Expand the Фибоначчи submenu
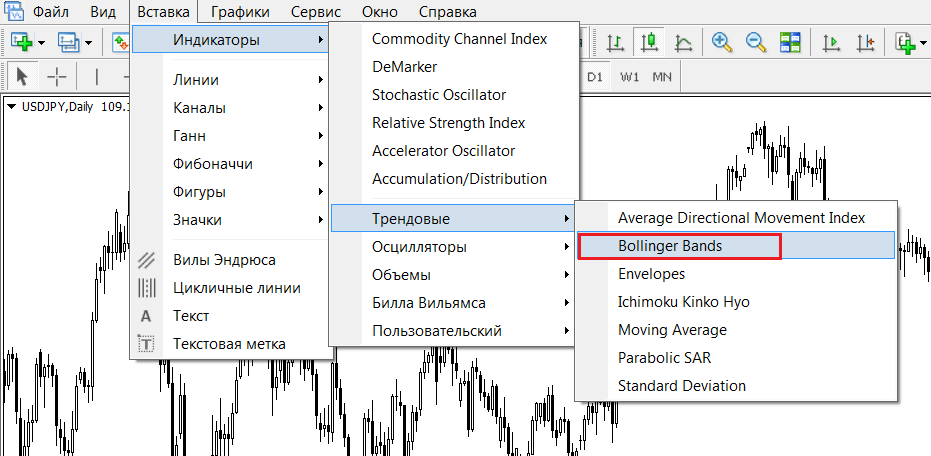Viewport: 931px width, 456px height. click(230, 163)
